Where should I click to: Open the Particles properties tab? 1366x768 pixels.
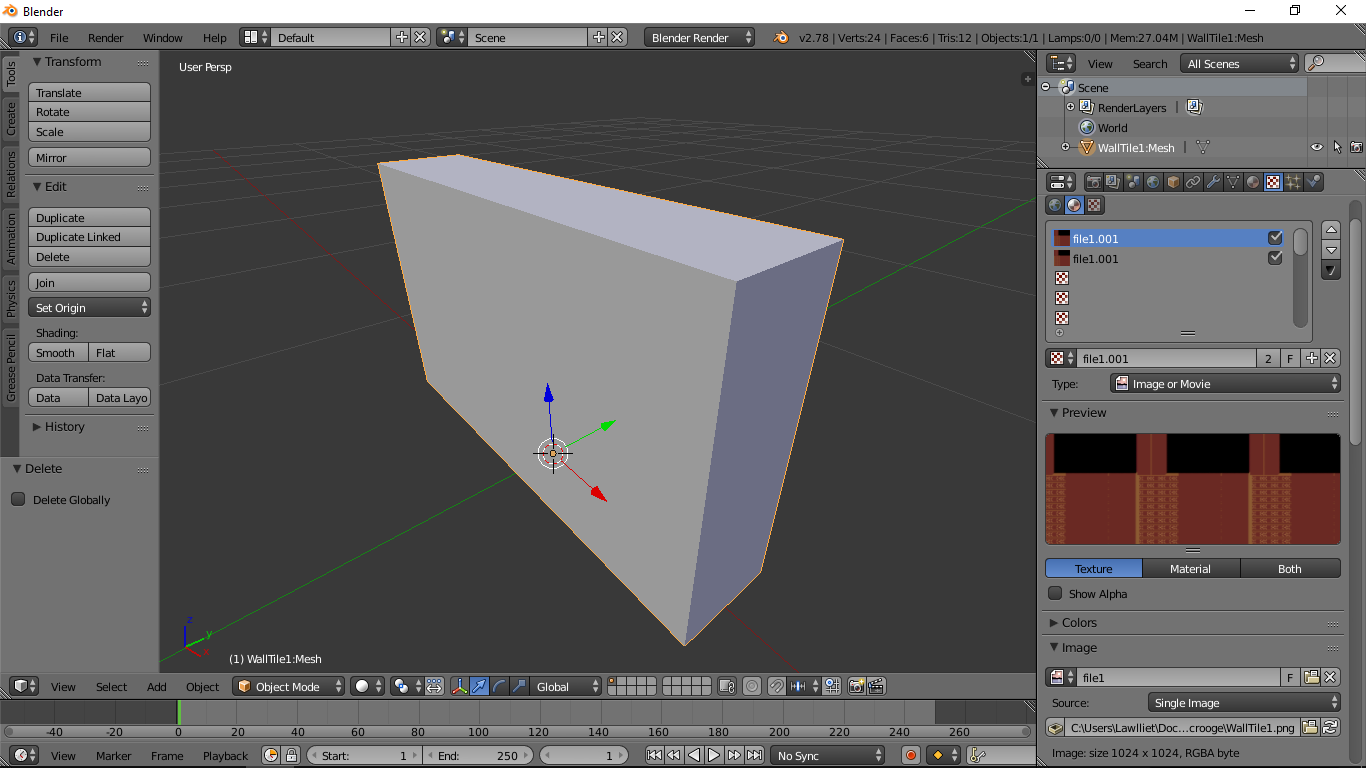coord(1293,182)
